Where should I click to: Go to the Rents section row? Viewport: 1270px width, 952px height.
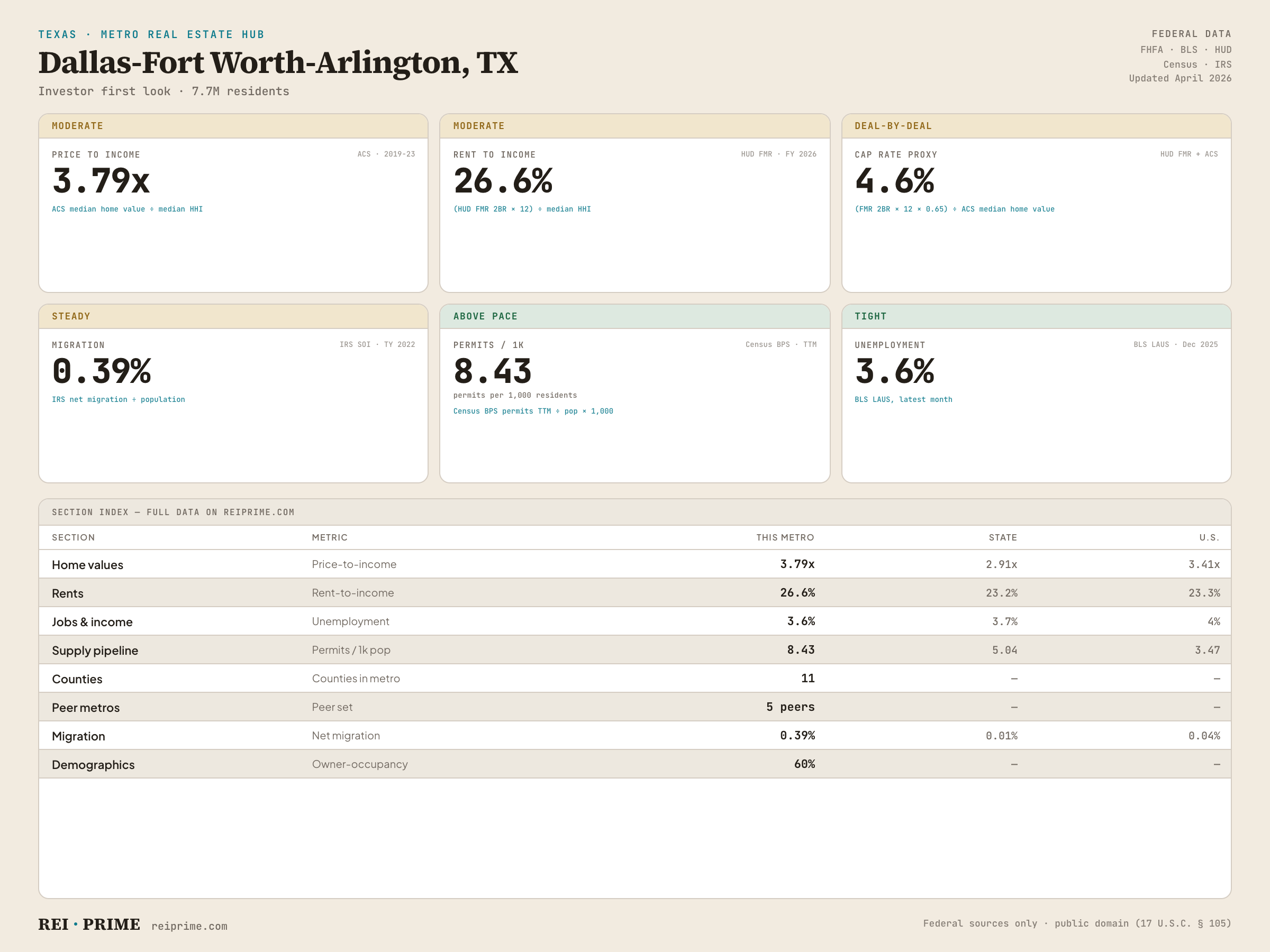click(x=635, y=593)
